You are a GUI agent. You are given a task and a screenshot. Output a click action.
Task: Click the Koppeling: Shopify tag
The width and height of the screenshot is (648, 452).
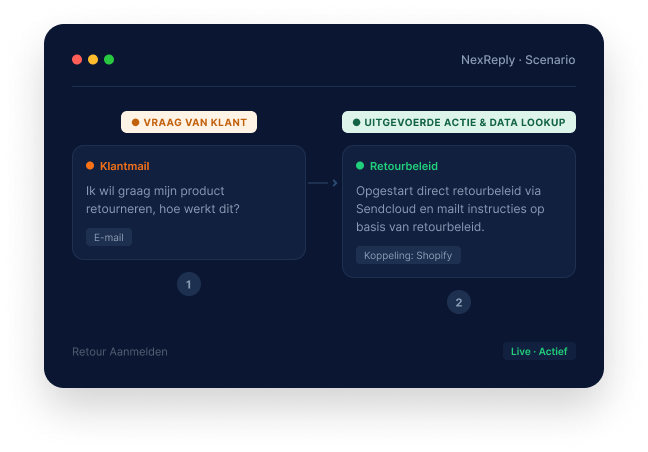pos(408,255)
